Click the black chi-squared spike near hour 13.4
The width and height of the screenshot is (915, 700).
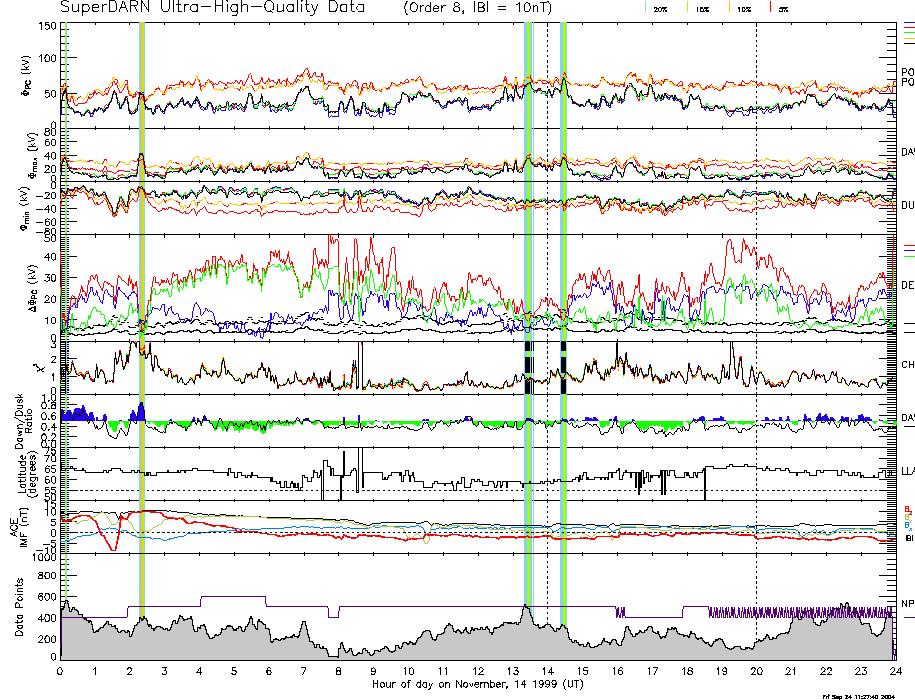(528, 368)
